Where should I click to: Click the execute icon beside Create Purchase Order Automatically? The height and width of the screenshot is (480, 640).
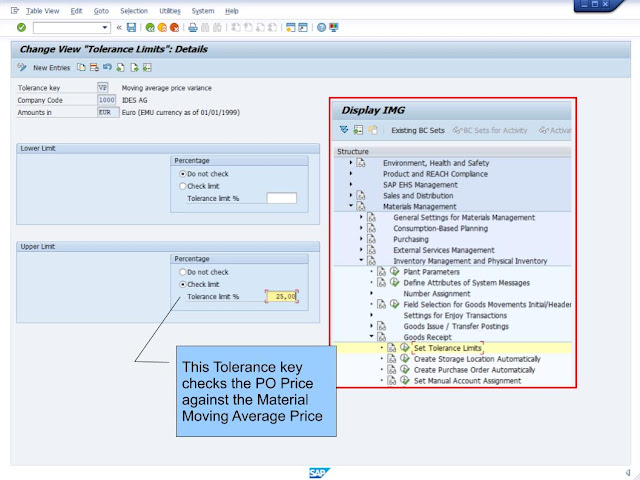point(404,369)
